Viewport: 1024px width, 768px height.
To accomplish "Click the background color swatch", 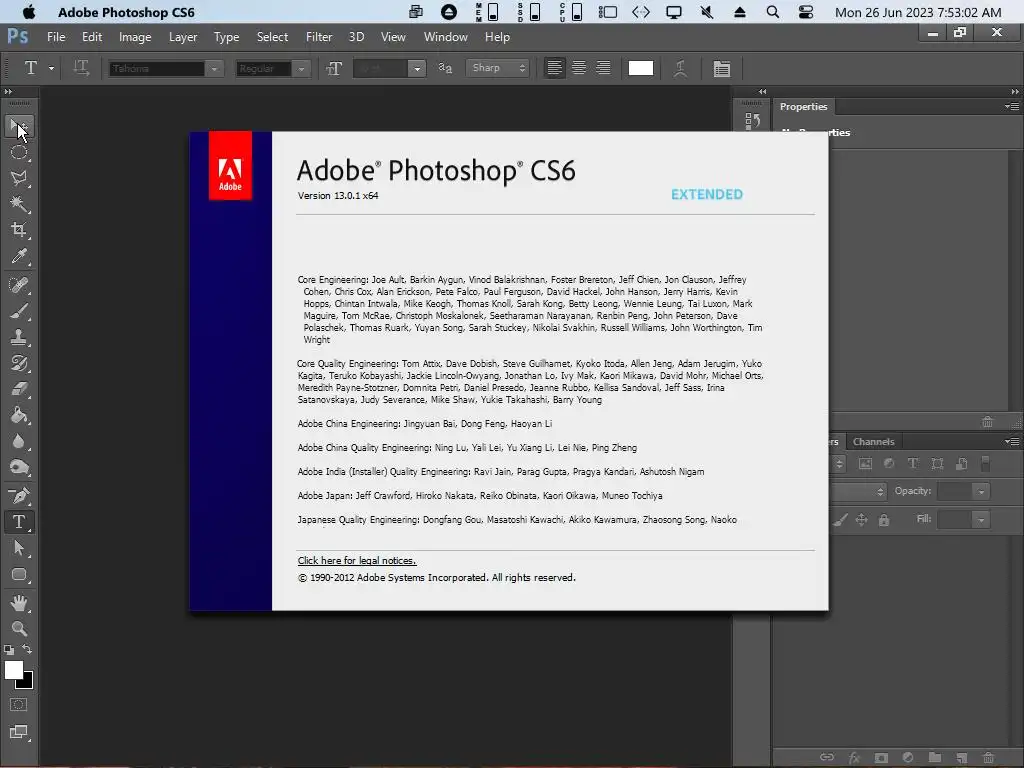I will pos(27,683).
